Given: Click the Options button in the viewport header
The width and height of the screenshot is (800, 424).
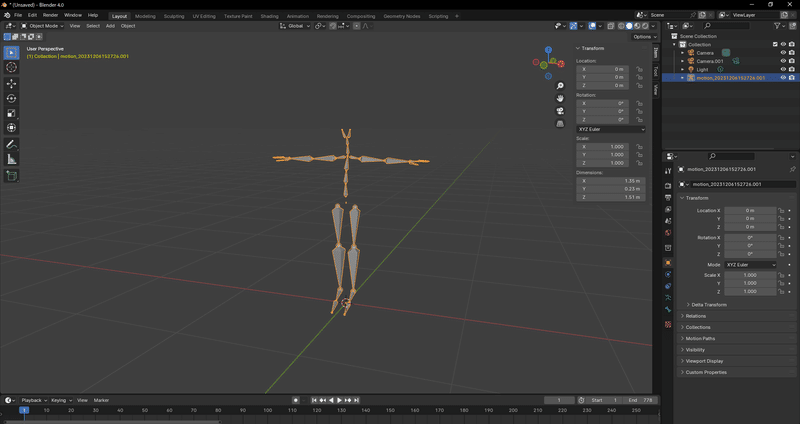Looking at the screenshot, I should pyautogui.click(x=642, y=36).
